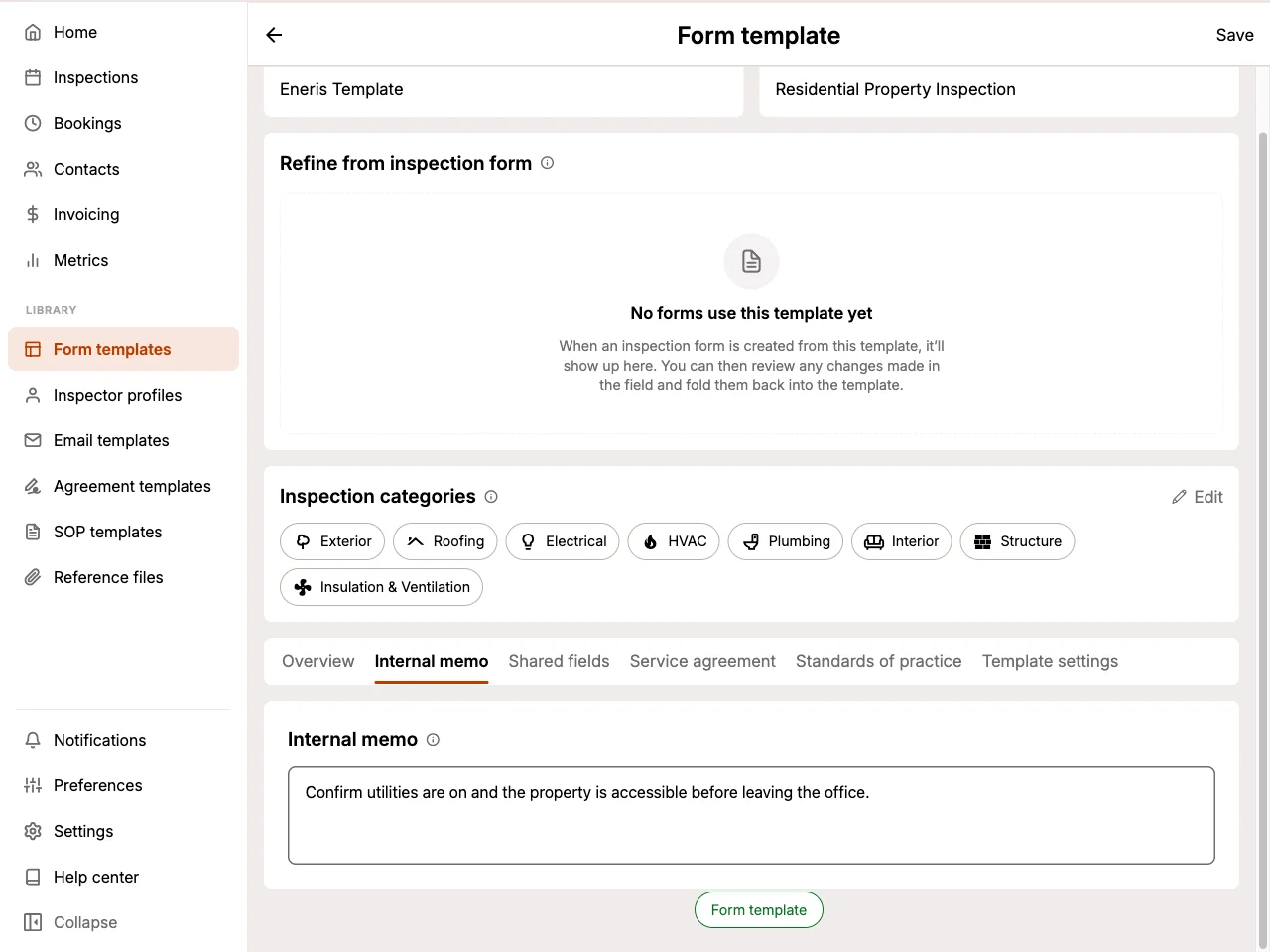The height and width of the screenshot is (952, 1270).
Task: Click the Form template pill button
Action: (759, 910)
